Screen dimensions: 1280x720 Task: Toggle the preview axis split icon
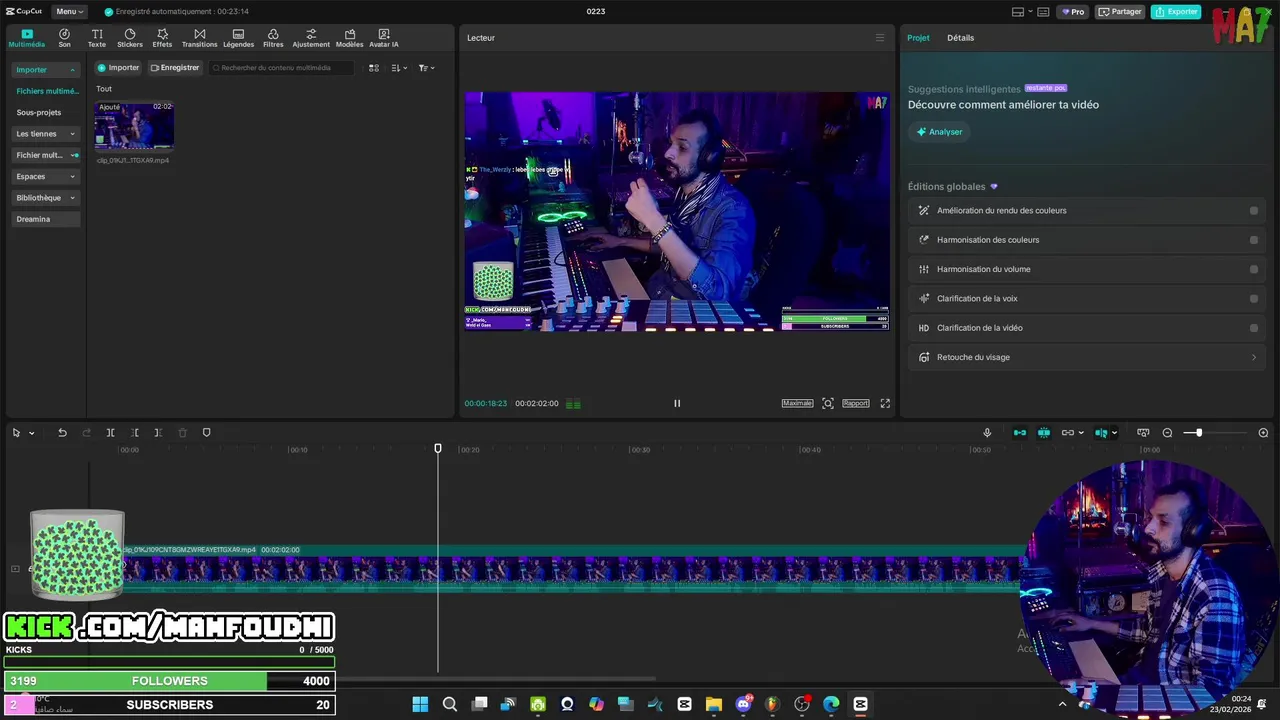(x=1101, y=432)
